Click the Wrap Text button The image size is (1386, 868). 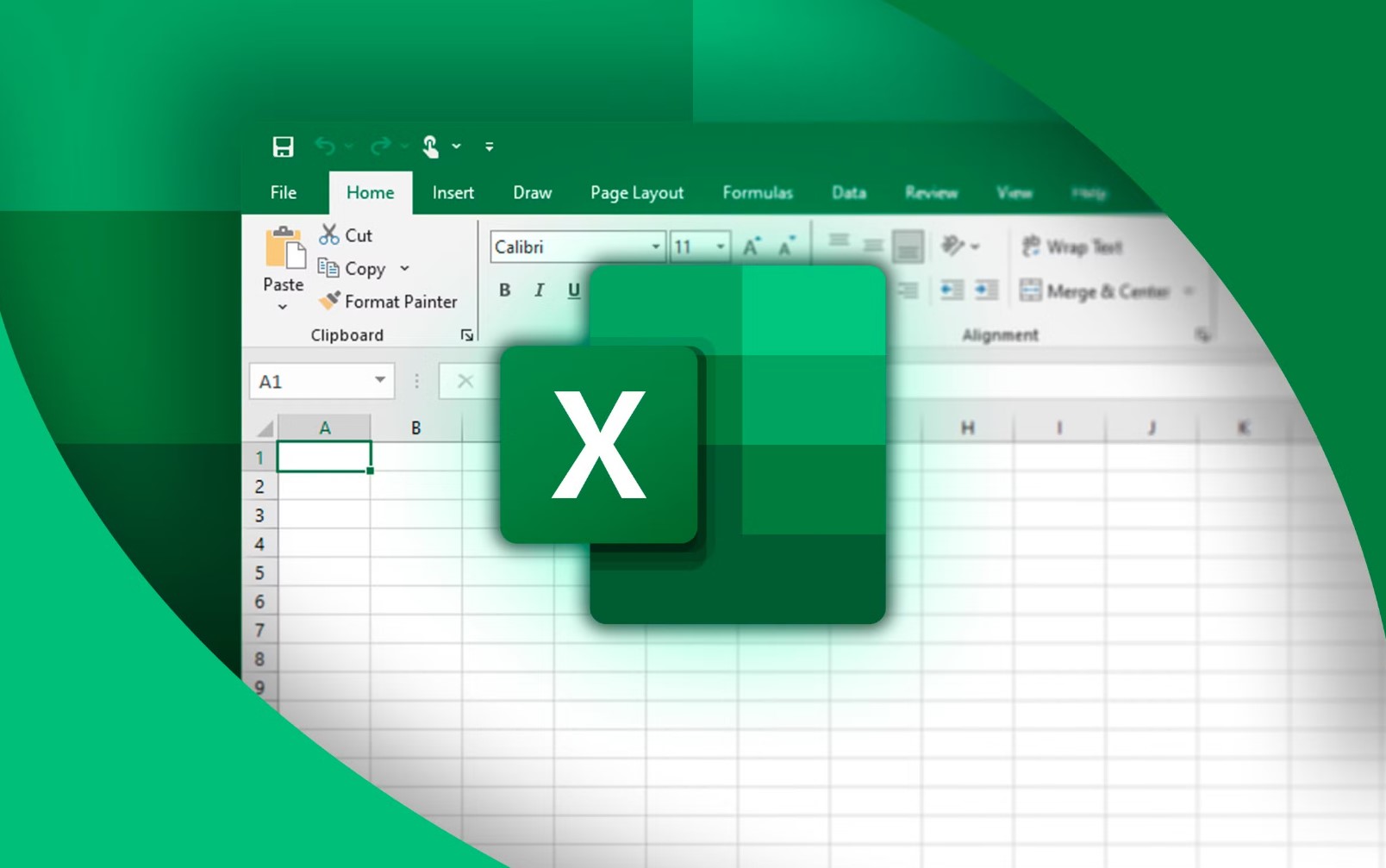[x=1072, y=247]
